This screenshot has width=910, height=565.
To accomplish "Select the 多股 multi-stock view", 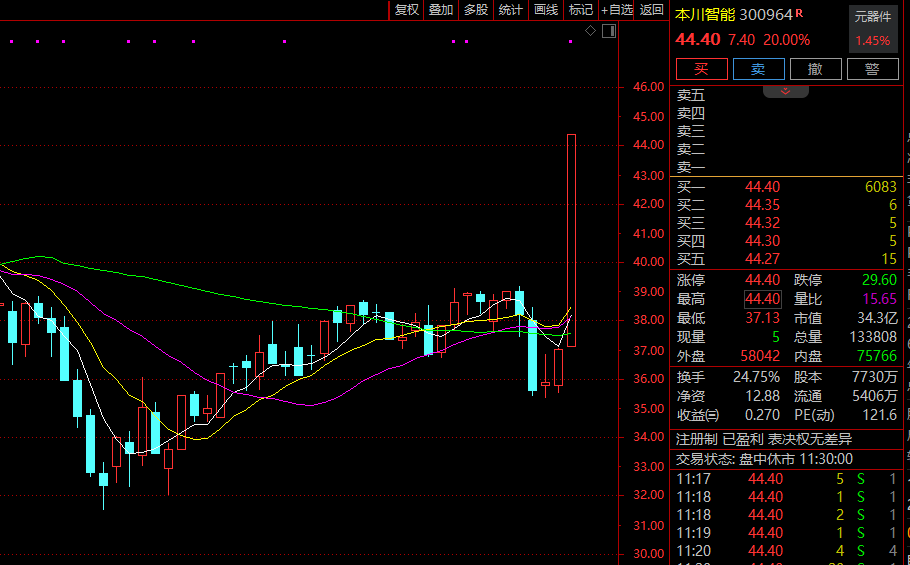I will click(476, 10).
